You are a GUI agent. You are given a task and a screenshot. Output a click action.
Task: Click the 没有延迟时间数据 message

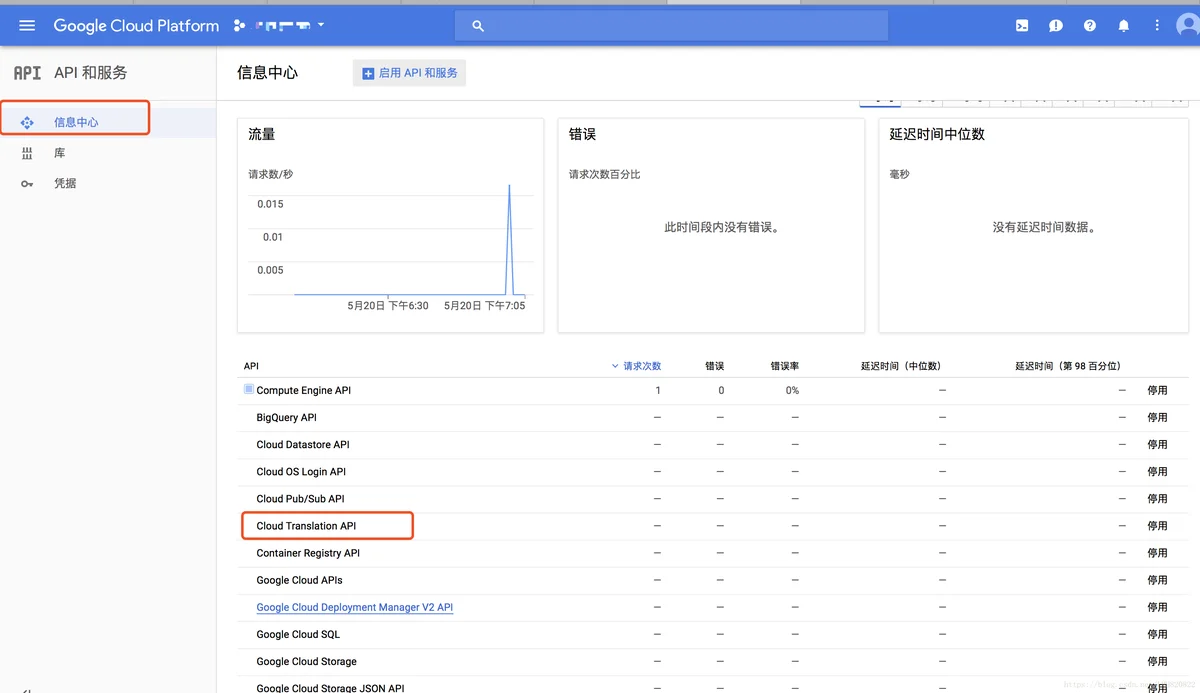[1043, 227]
